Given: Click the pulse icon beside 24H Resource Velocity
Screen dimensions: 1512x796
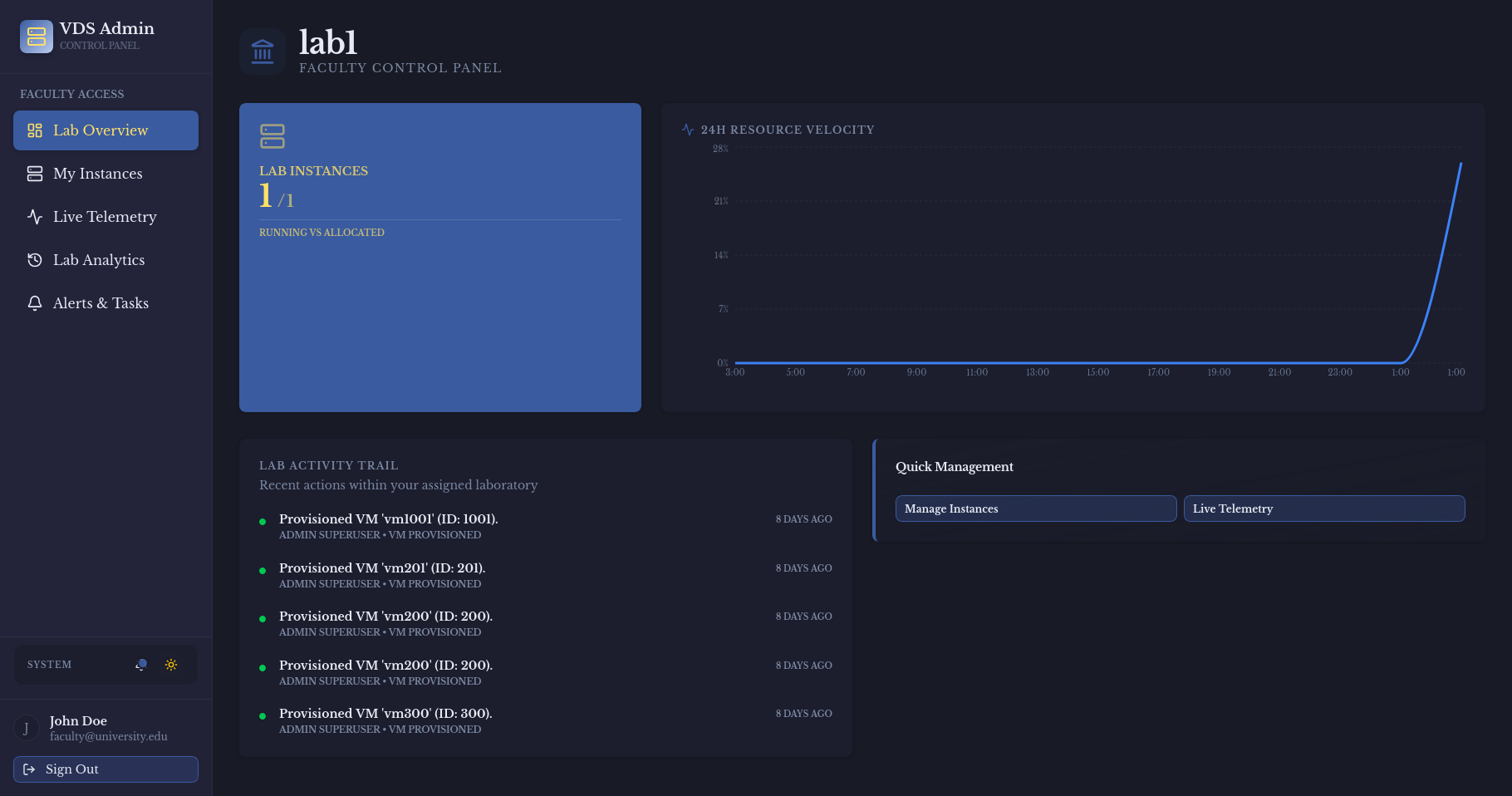Looking at the screenshot, I should coord(688,130).
